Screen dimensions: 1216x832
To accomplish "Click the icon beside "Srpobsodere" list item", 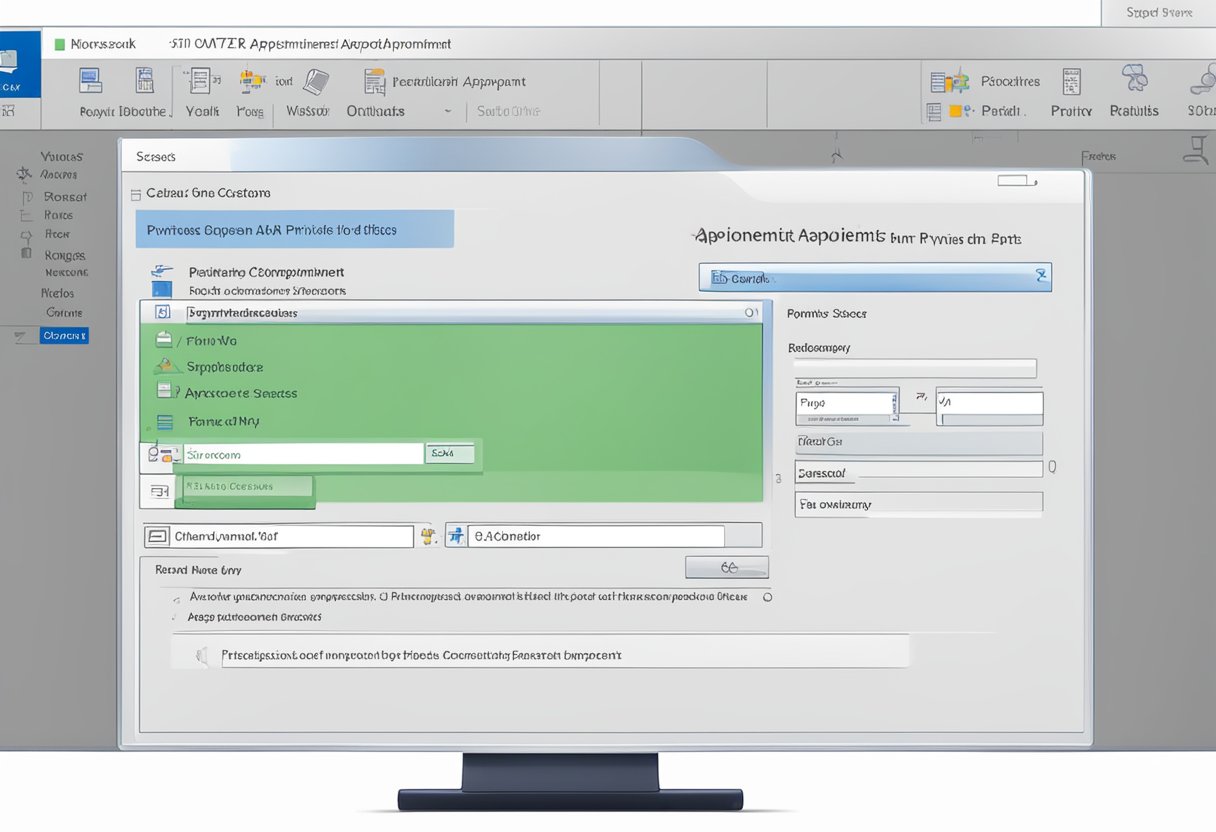I will (164, 367).
